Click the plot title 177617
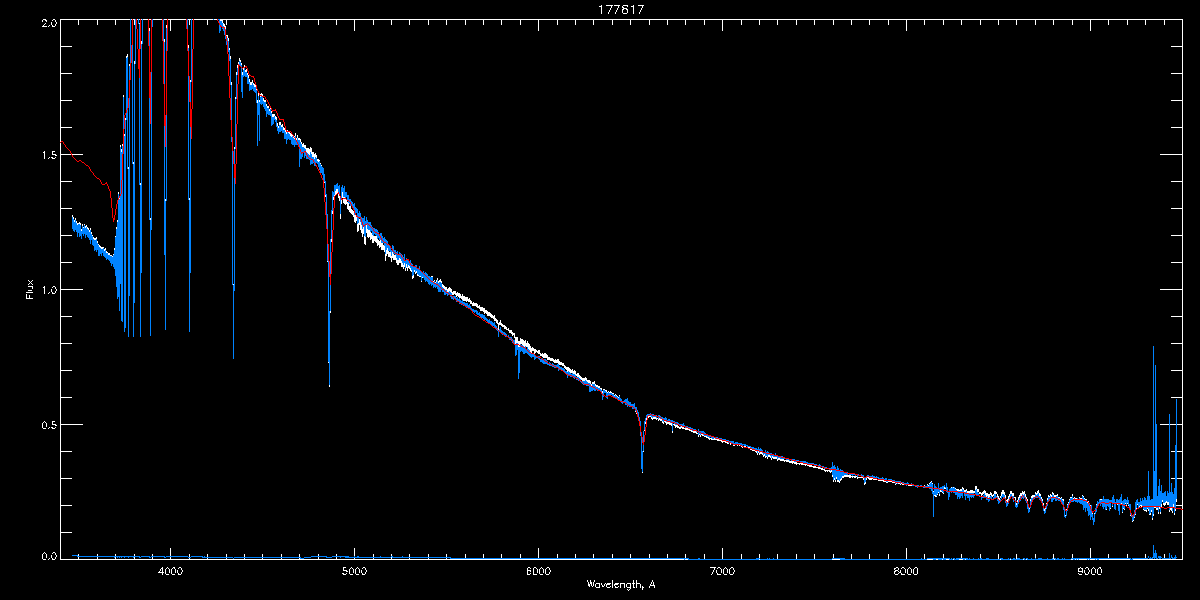 [x=621, y=11]
